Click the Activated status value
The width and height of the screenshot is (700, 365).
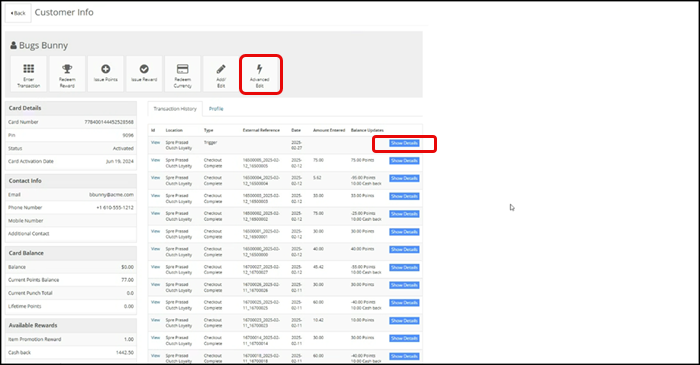click(x=123, y=148)
